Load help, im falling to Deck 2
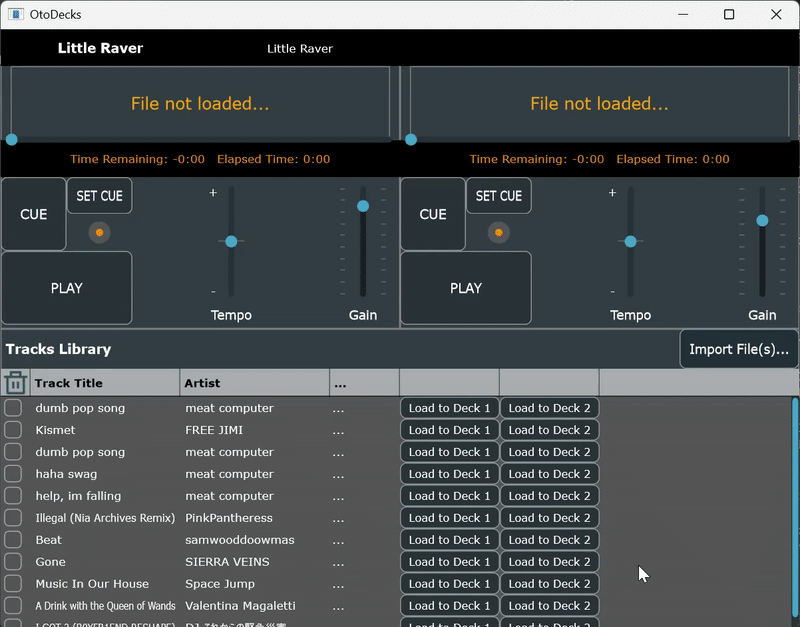Screen dimensions: 800x627 [x=549, y=496]
